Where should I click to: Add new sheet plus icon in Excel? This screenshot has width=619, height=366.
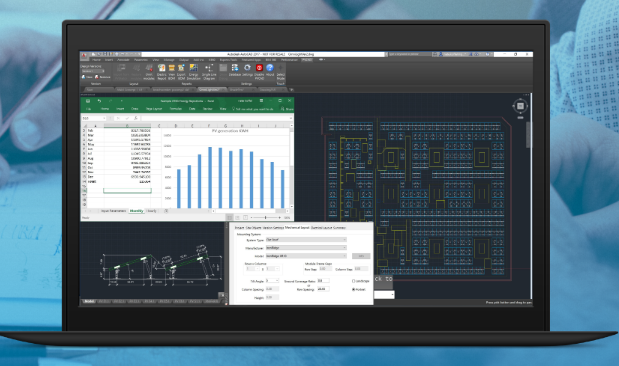[166, 211]
